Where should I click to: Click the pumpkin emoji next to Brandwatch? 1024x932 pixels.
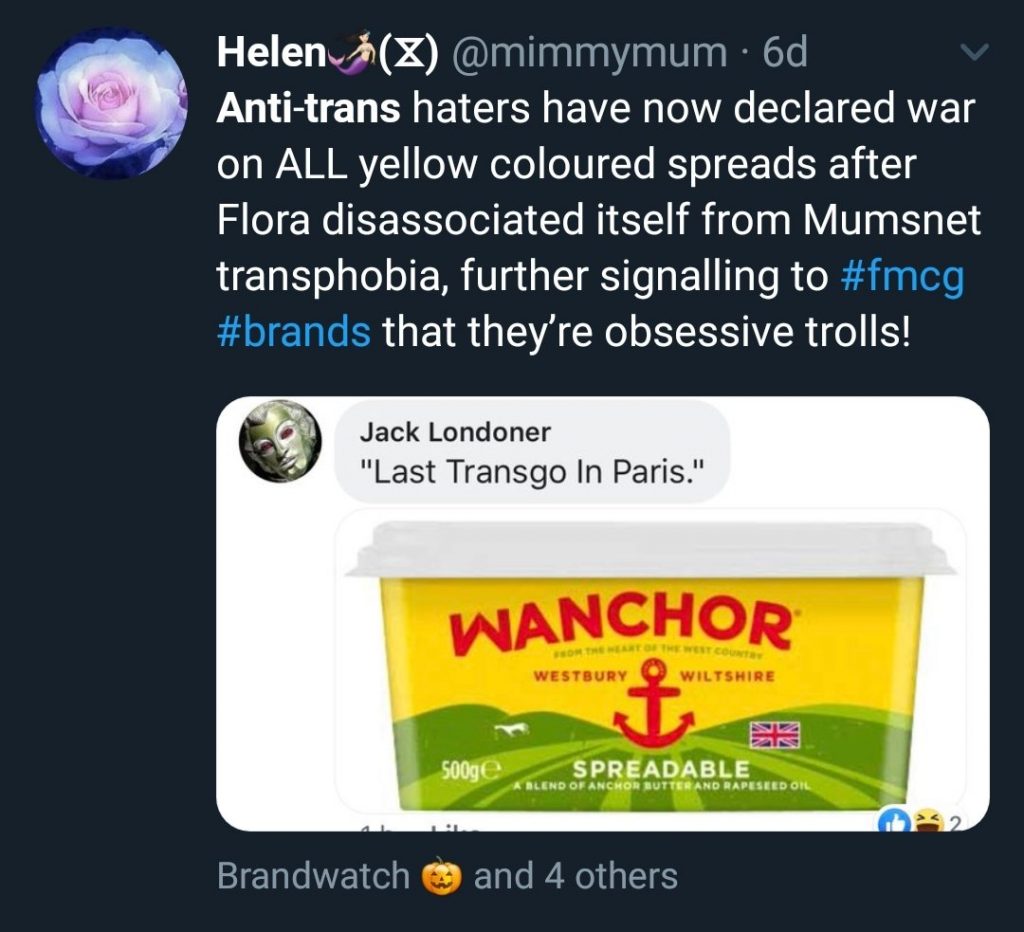click(x=442, y=876)
